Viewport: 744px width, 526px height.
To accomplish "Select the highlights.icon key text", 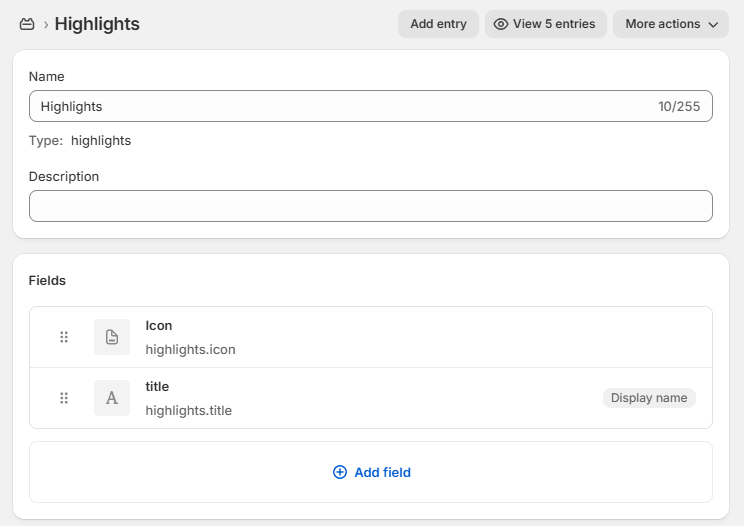I will coord(190,350).
